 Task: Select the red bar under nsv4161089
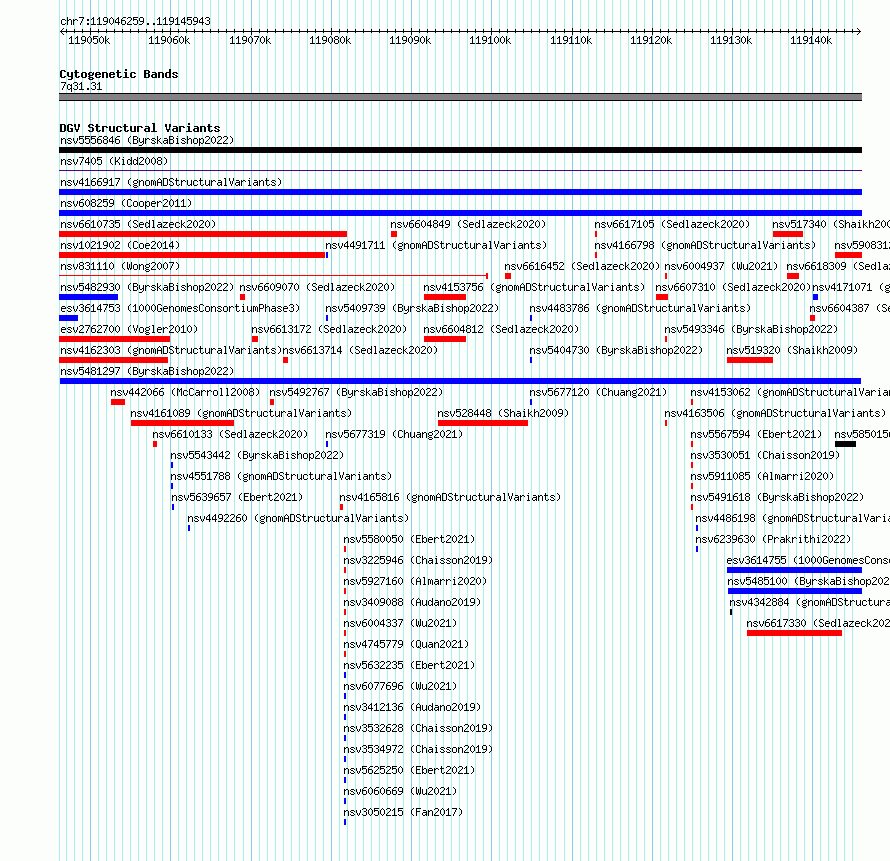[x=182, y=423]
